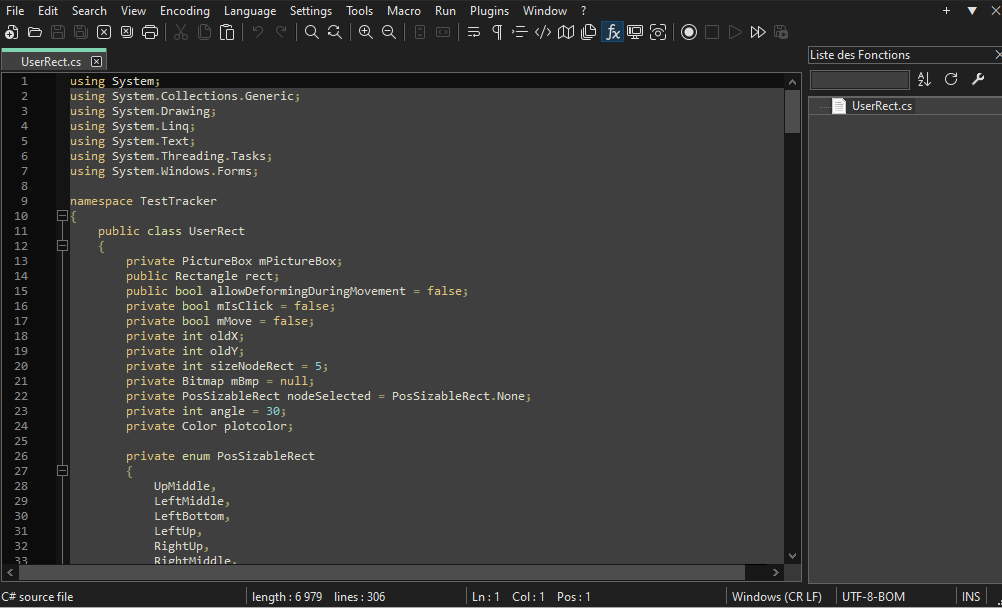
Task: Click the Cut scissors icon
Action: coord(181,32)
